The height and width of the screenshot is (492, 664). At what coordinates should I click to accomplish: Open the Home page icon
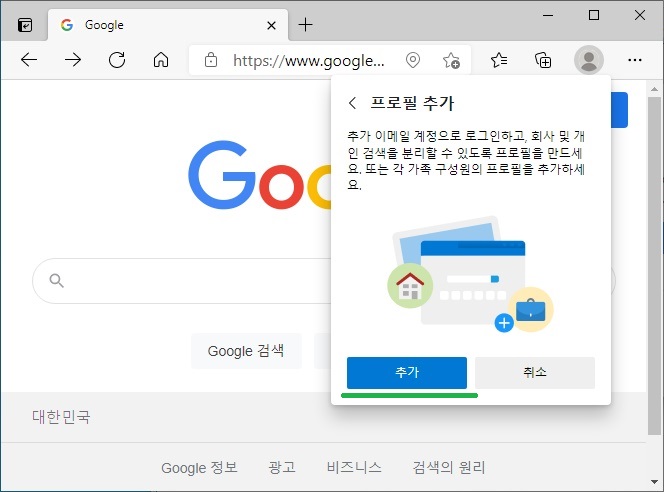click(x=161, y=60)
